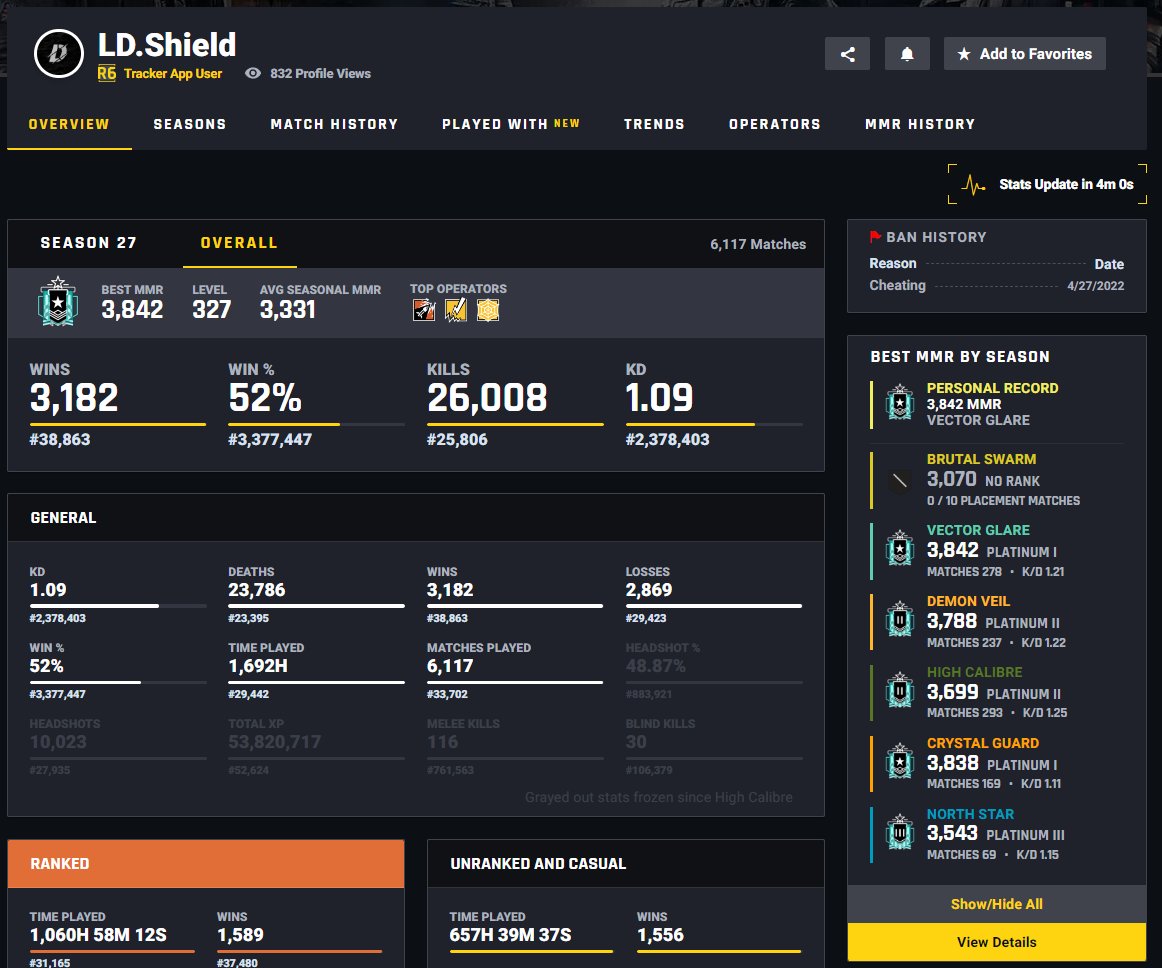Click the Demon Veil rank emblem
This screenshot has height=968, width=1162.
tap(900, 619)
